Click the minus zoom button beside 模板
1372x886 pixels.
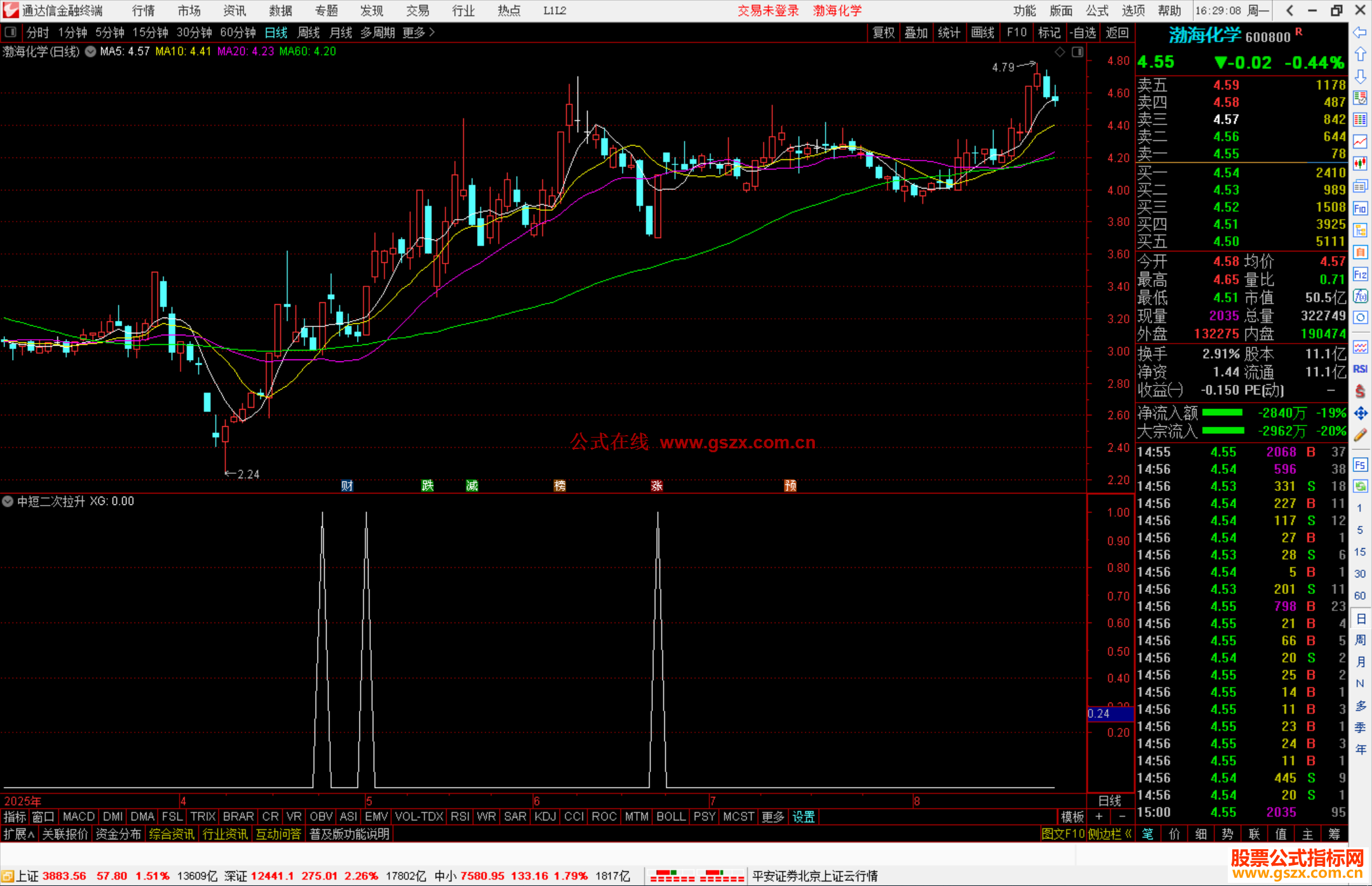(1122, 817)
